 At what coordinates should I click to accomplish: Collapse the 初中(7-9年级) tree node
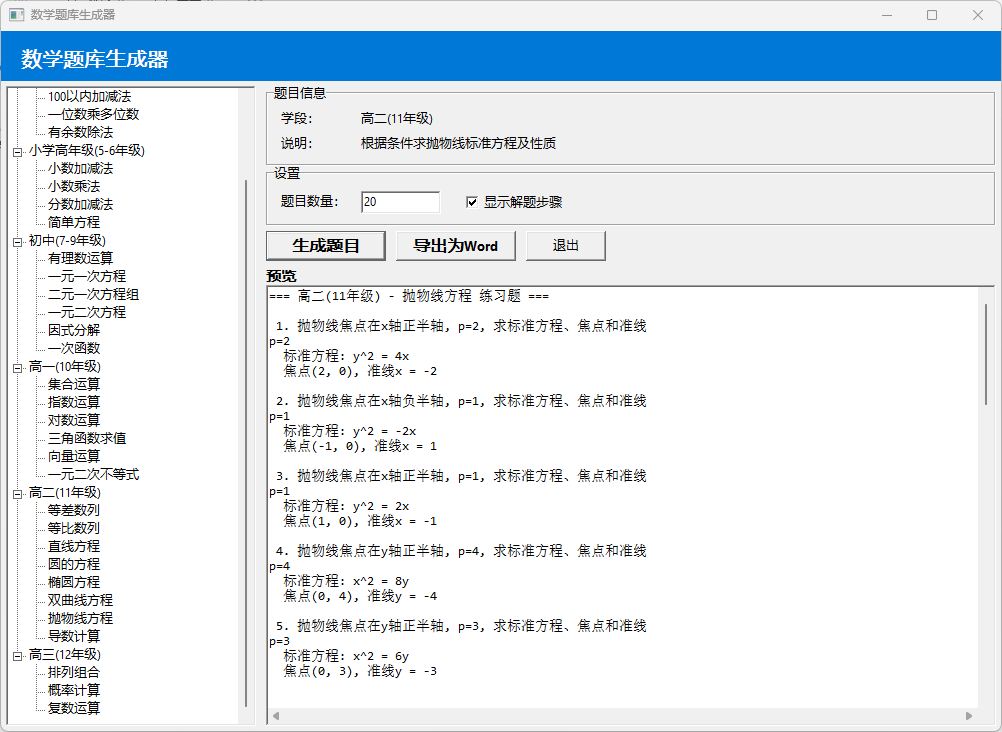(17, 242)
